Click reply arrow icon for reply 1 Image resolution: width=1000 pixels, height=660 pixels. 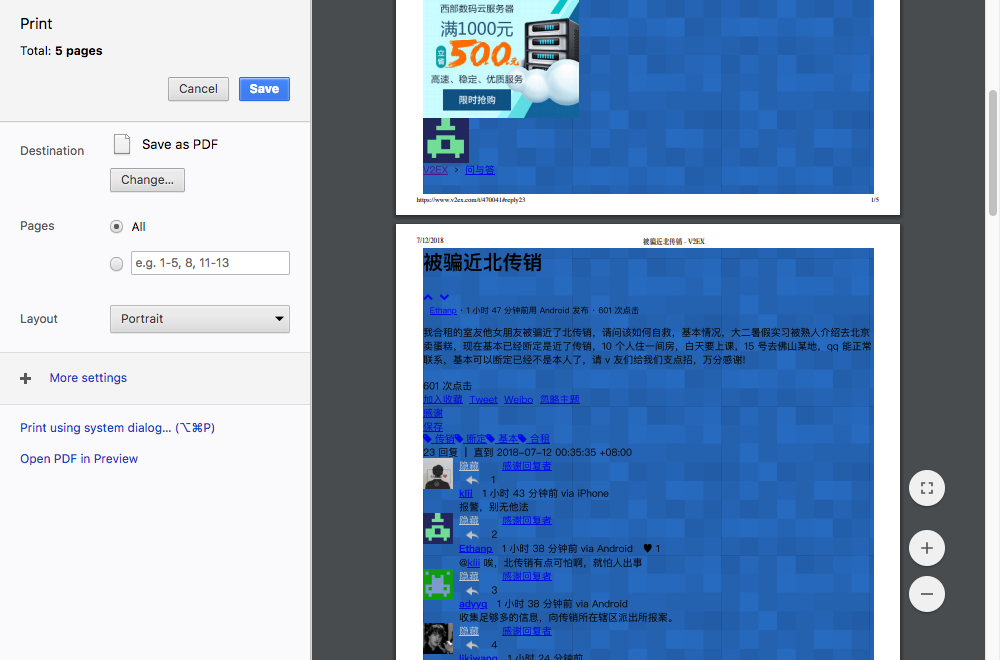click(x=472, y=480)
